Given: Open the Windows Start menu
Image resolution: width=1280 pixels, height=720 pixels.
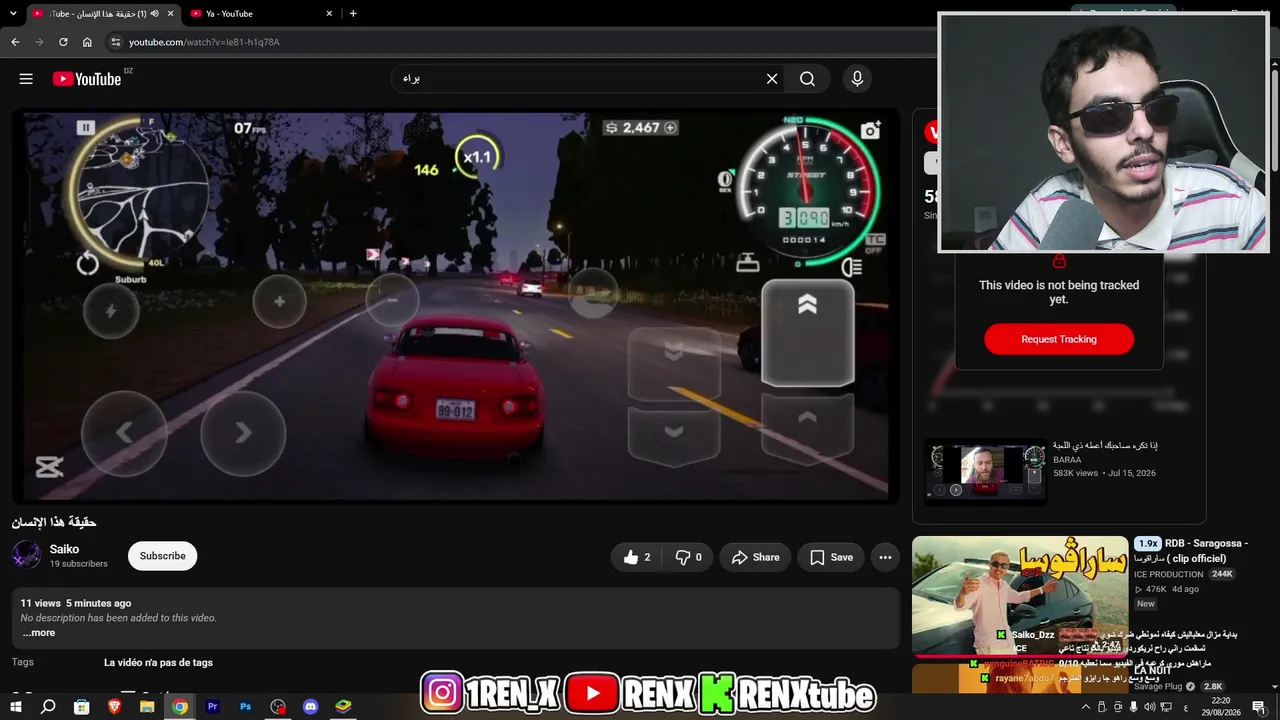Looking at the screenshot, I should [x=16, y=707].
